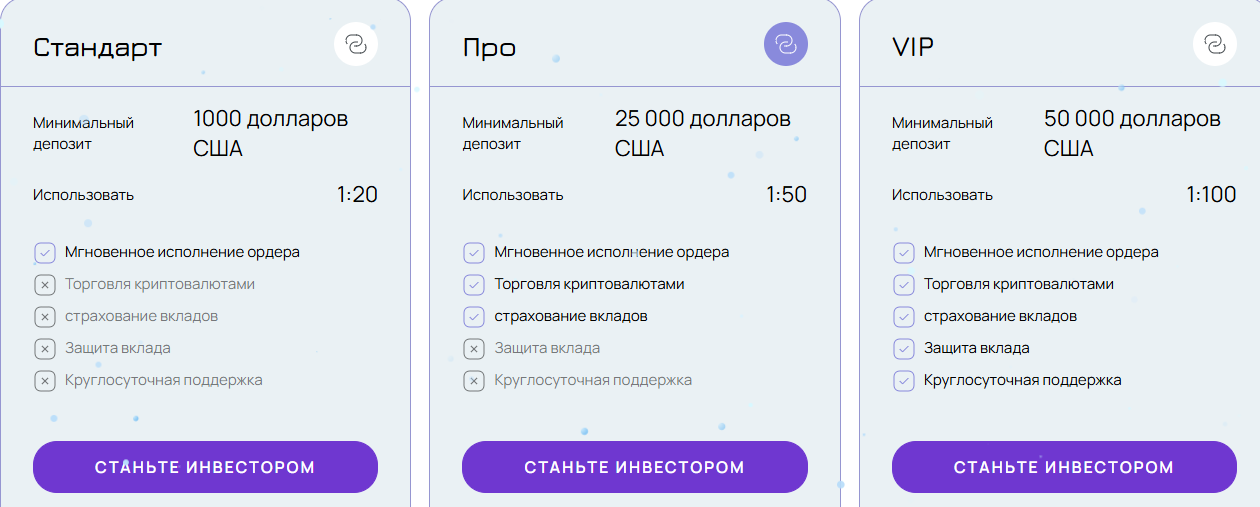Select the Стандарт plan title

[98, 47]
